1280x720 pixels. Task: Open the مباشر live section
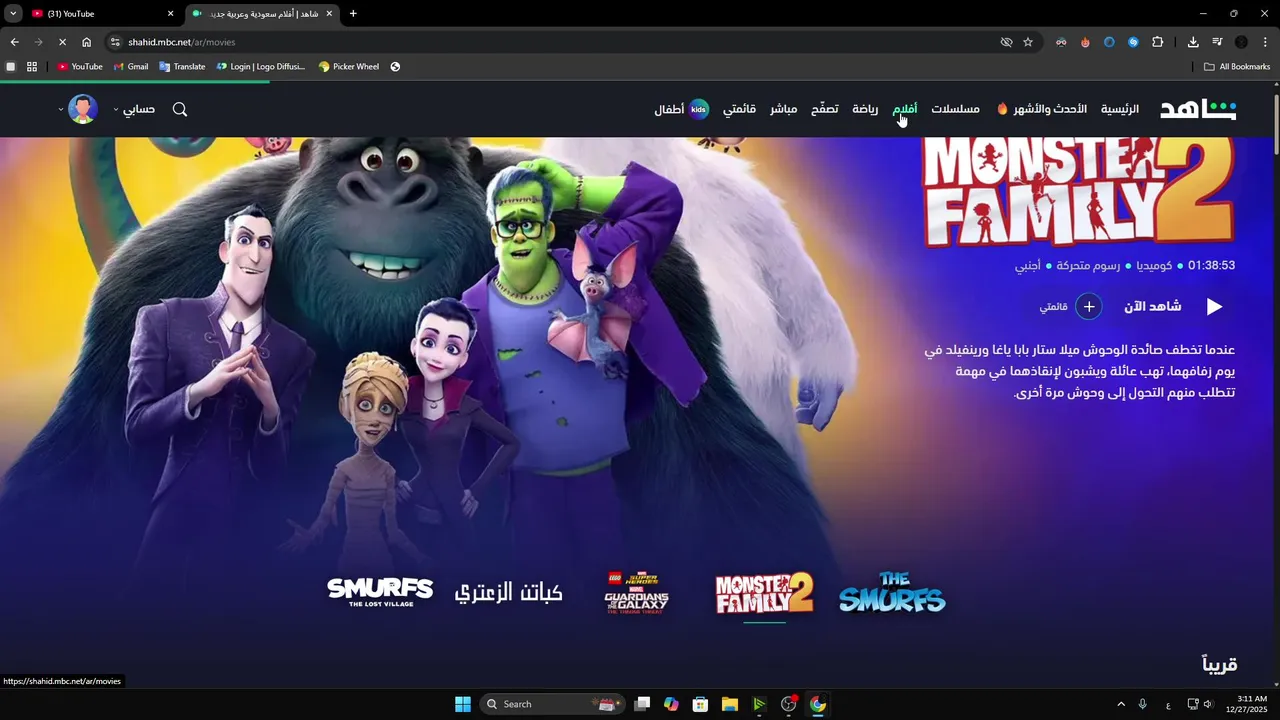pyautogui.click(x=783, y=109)
